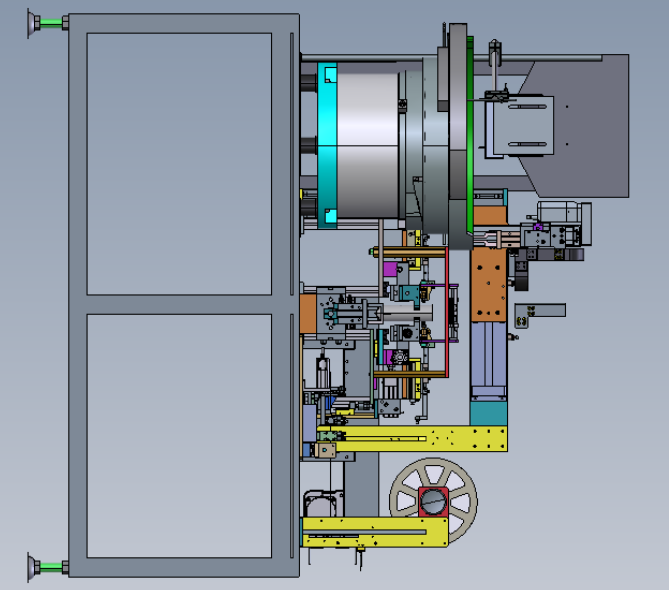Select the lower yellow slotted rail plate

pyautogui.click(x=375, y=532)
